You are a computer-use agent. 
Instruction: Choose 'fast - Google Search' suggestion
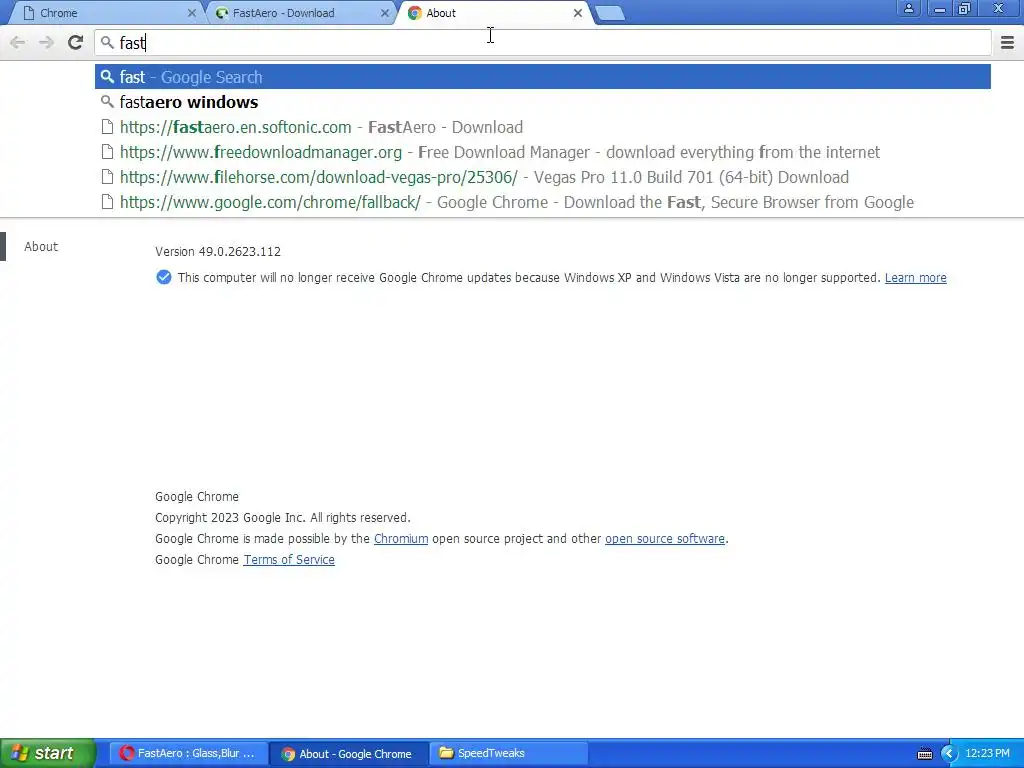pos(543,77)
